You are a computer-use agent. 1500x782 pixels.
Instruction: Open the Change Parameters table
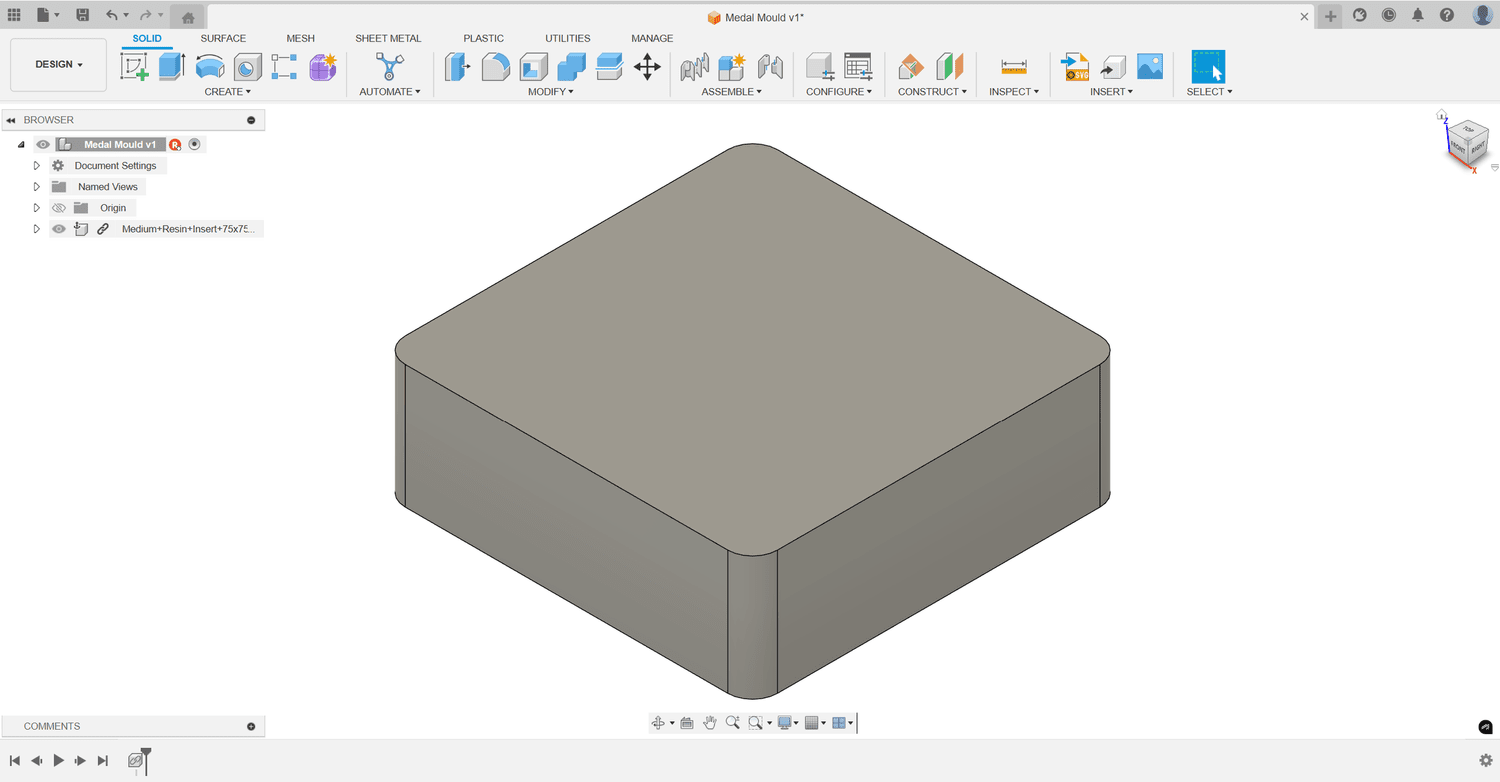pos(858,67)
